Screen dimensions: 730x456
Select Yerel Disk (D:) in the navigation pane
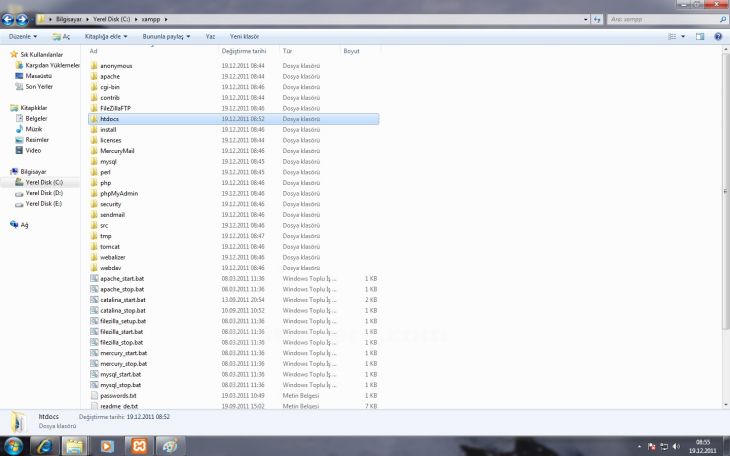pyautogui.click(x=43, y=193)
